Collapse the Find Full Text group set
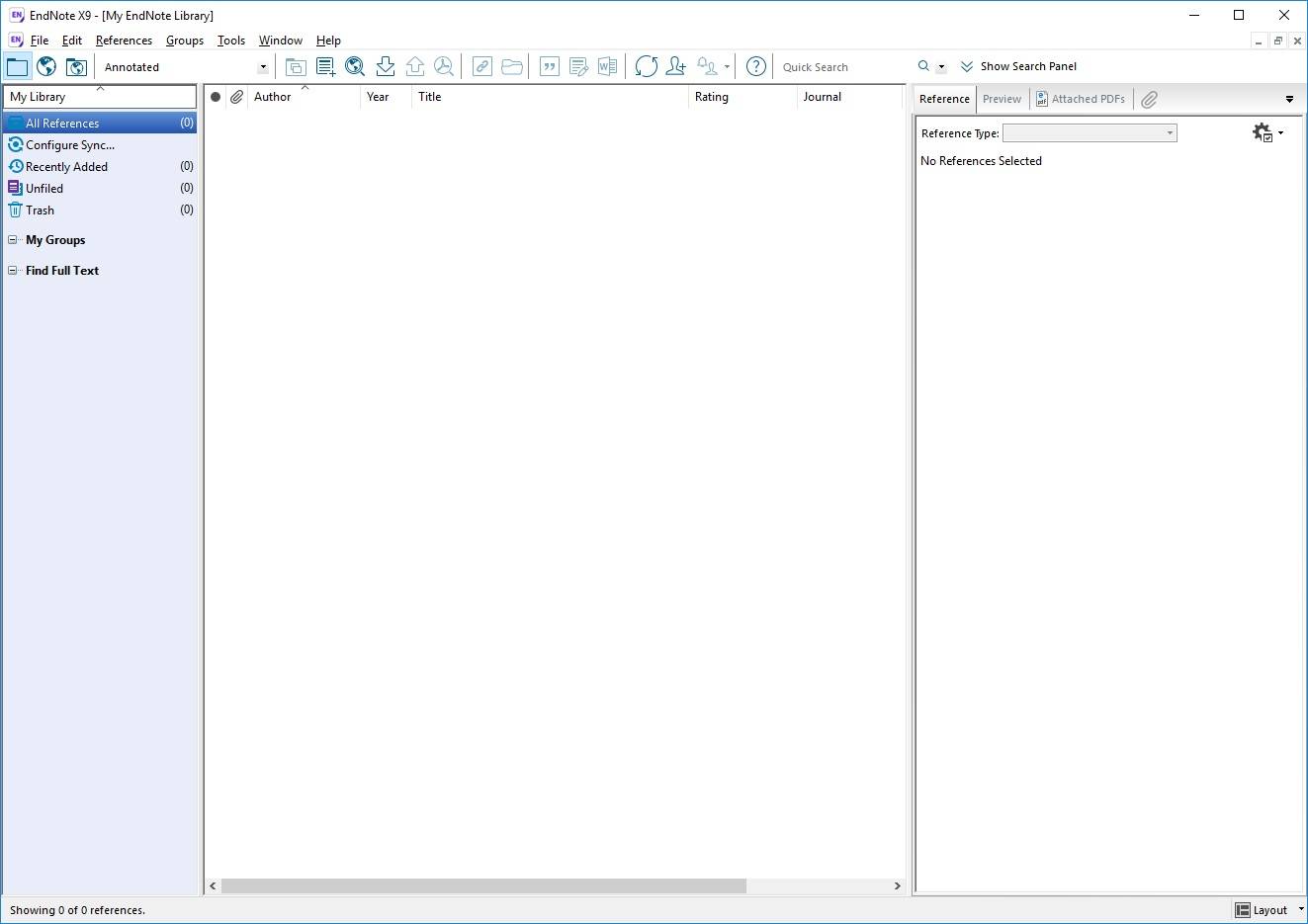The height and width of the screenshot is (924, 1308). click(13, 271)
